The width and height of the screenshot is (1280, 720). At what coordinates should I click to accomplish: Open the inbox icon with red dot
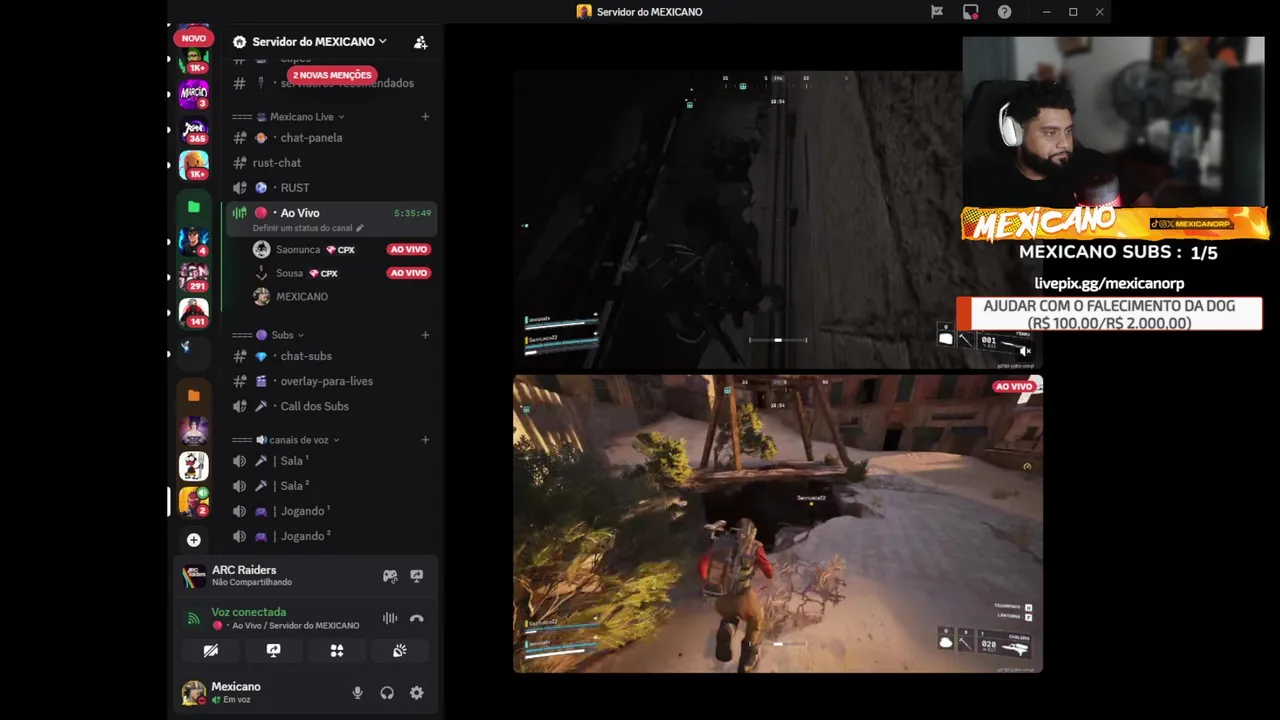(x=971, y=12)
